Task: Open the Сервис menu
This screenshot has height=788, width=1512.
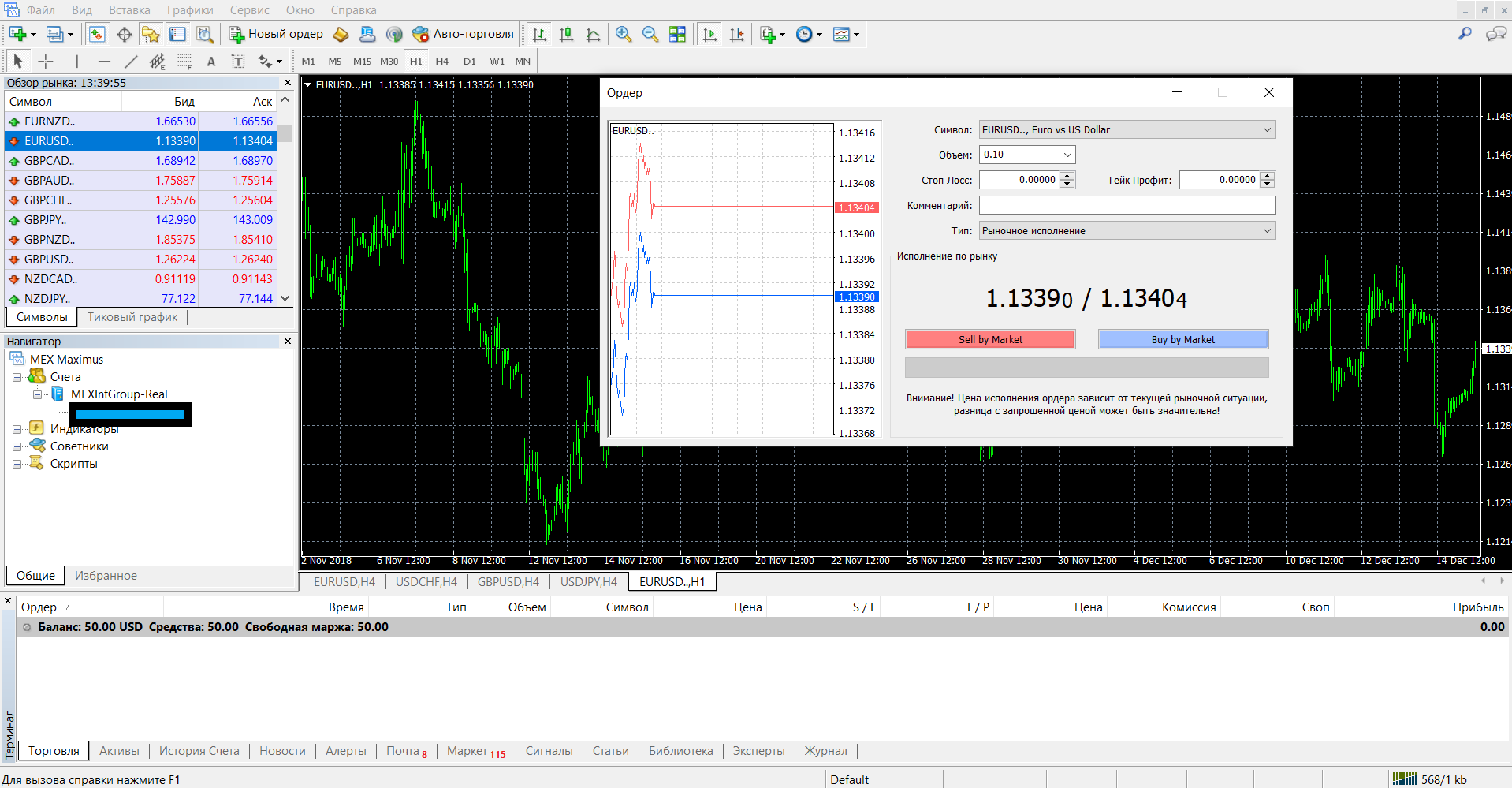Action: click(x=249, y=10)
